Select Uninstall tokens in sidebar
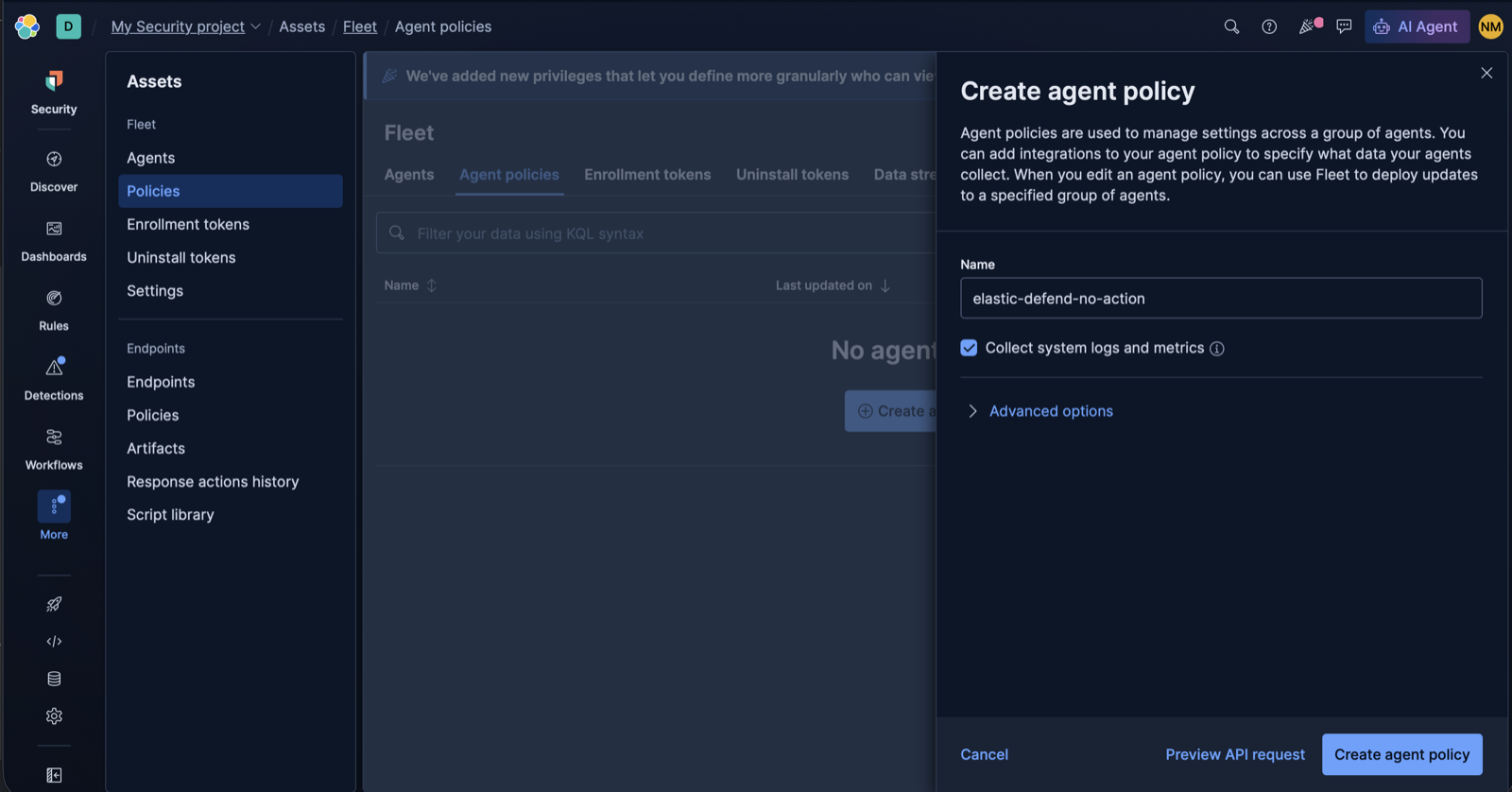The width and height of the screenshot is (1512, 792). [181, 257]
